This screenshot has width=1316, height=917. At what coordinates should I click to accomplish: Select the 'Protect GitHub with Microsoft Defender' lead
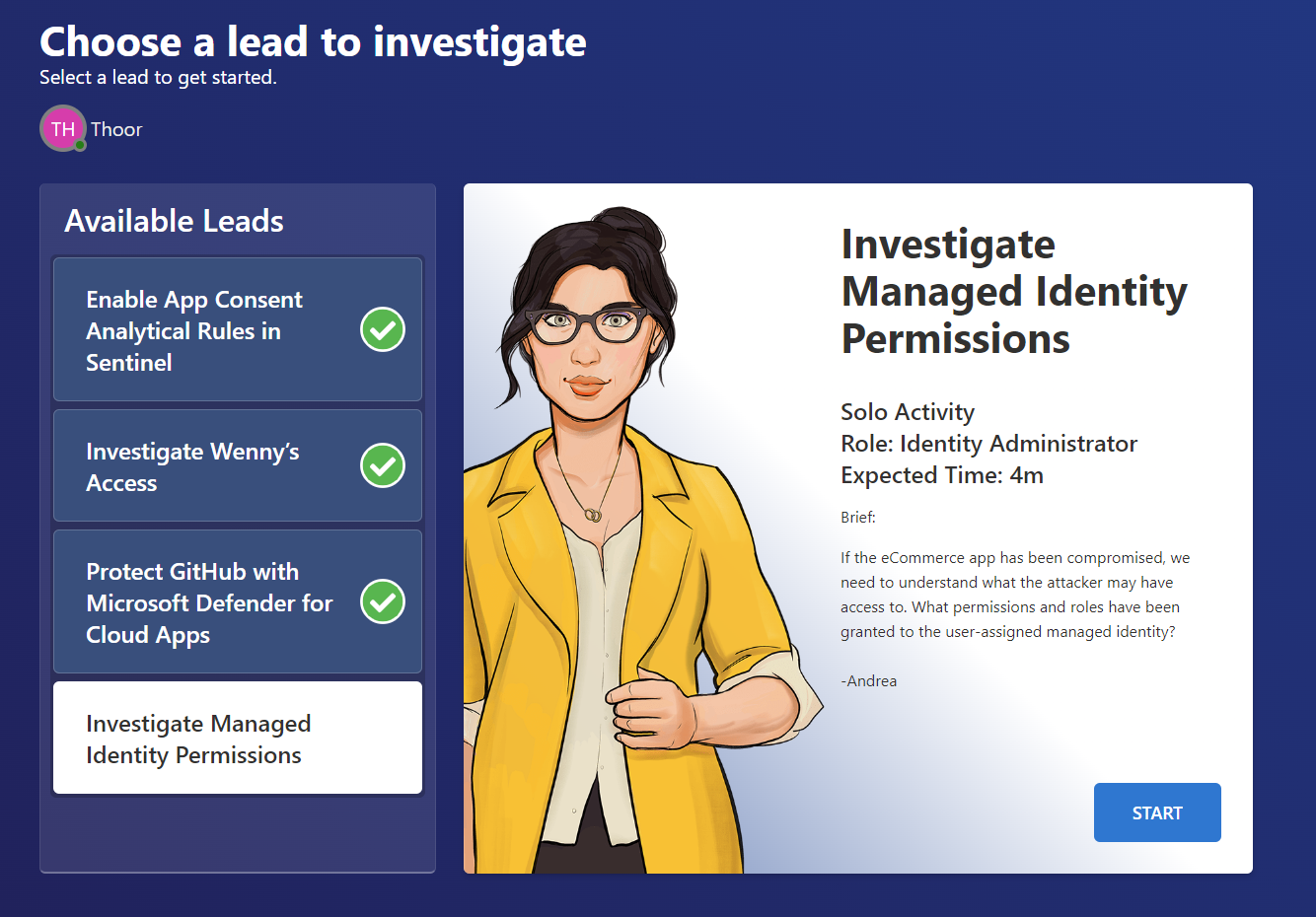point(238,601)
